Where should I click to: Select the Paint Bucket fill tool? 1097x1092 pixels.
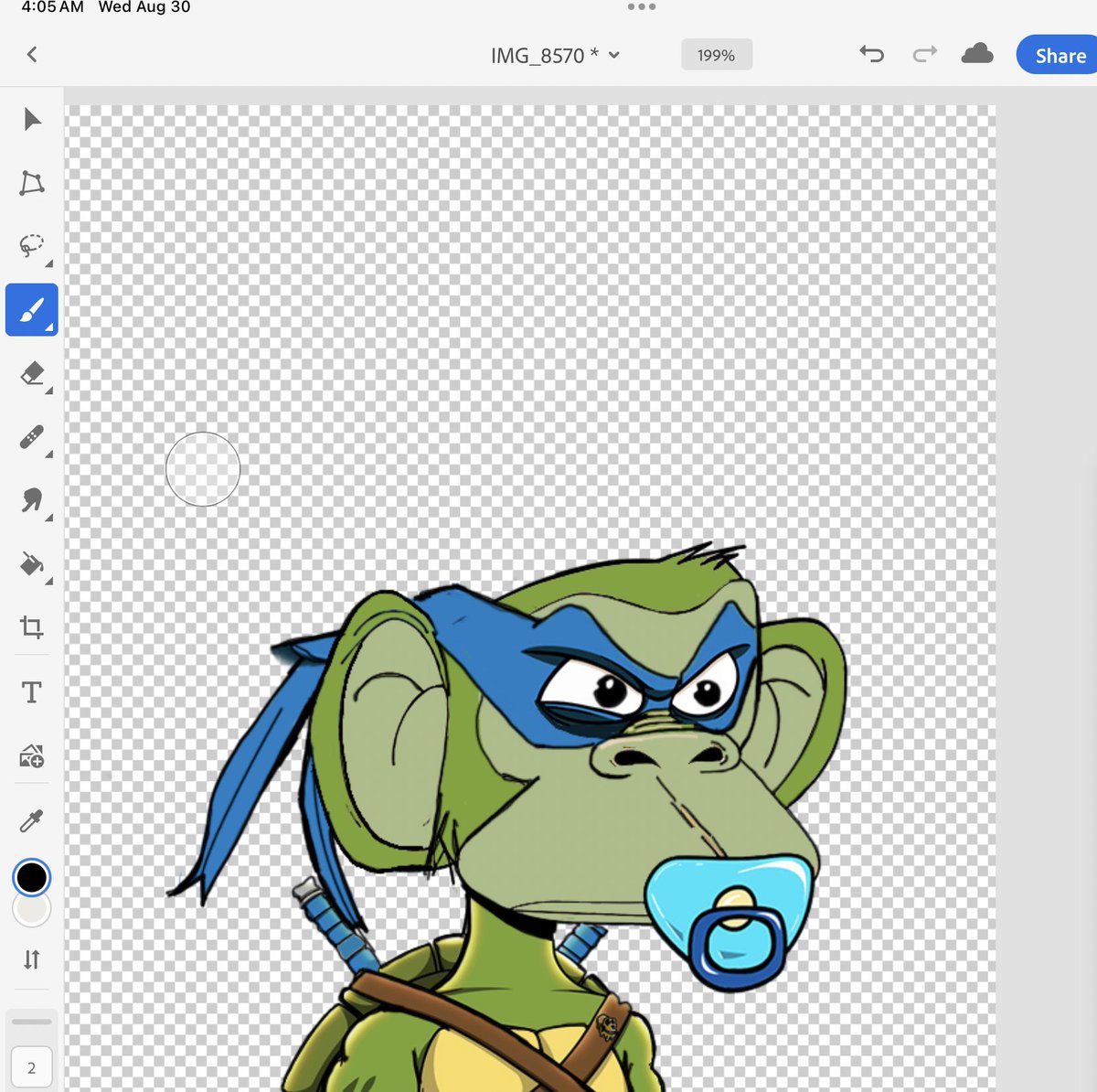point(32,564)
